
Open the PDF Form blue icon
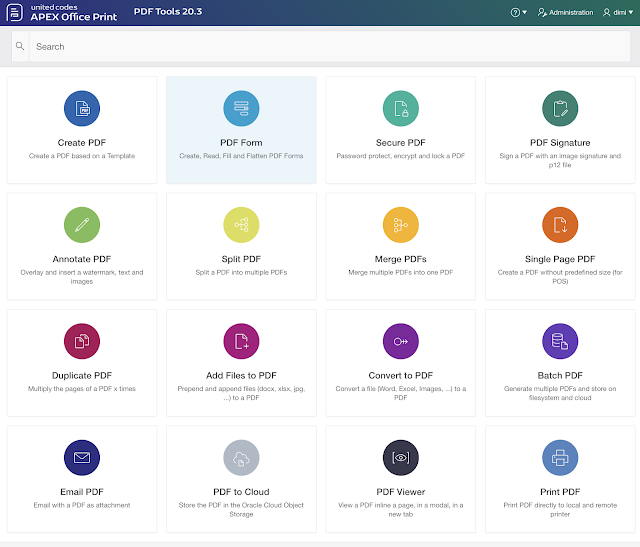241,108
